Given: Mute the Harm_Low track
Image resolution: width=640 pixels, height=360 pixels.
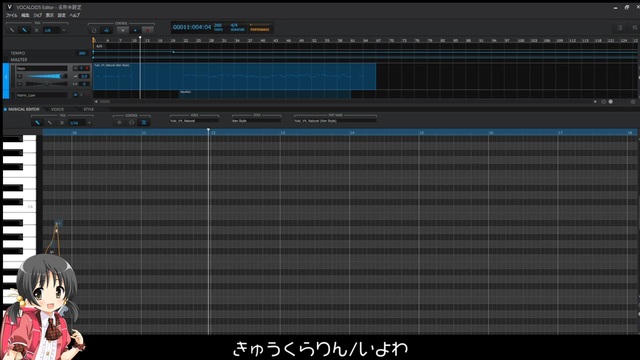Looking at the screenshot, I should coord(76,95).
